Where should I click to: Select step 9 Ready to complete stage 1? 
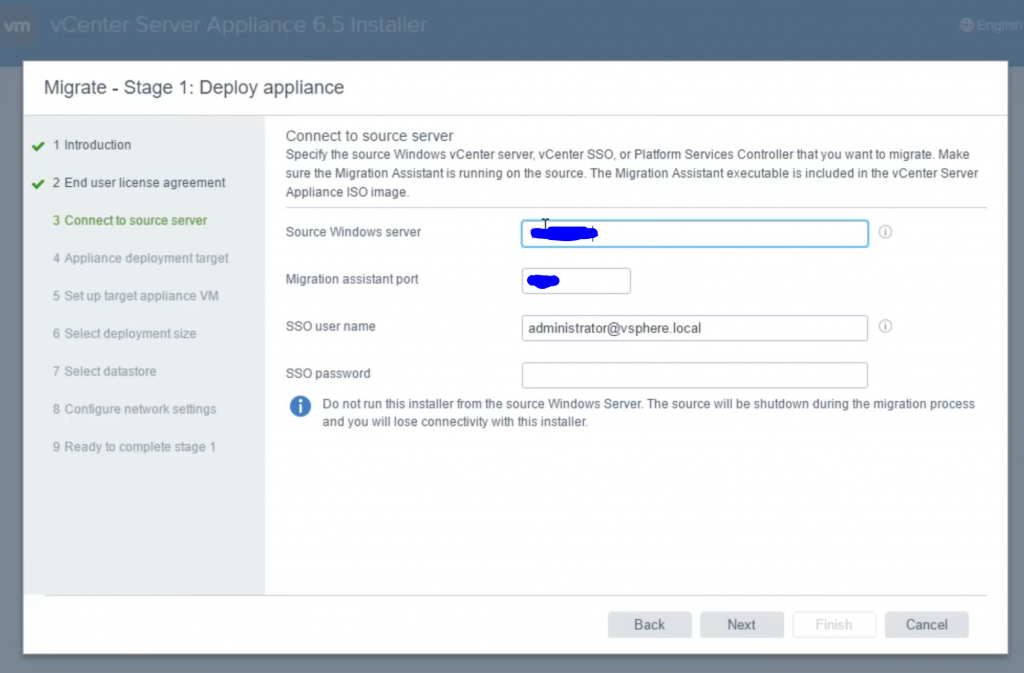pos(134,447)
